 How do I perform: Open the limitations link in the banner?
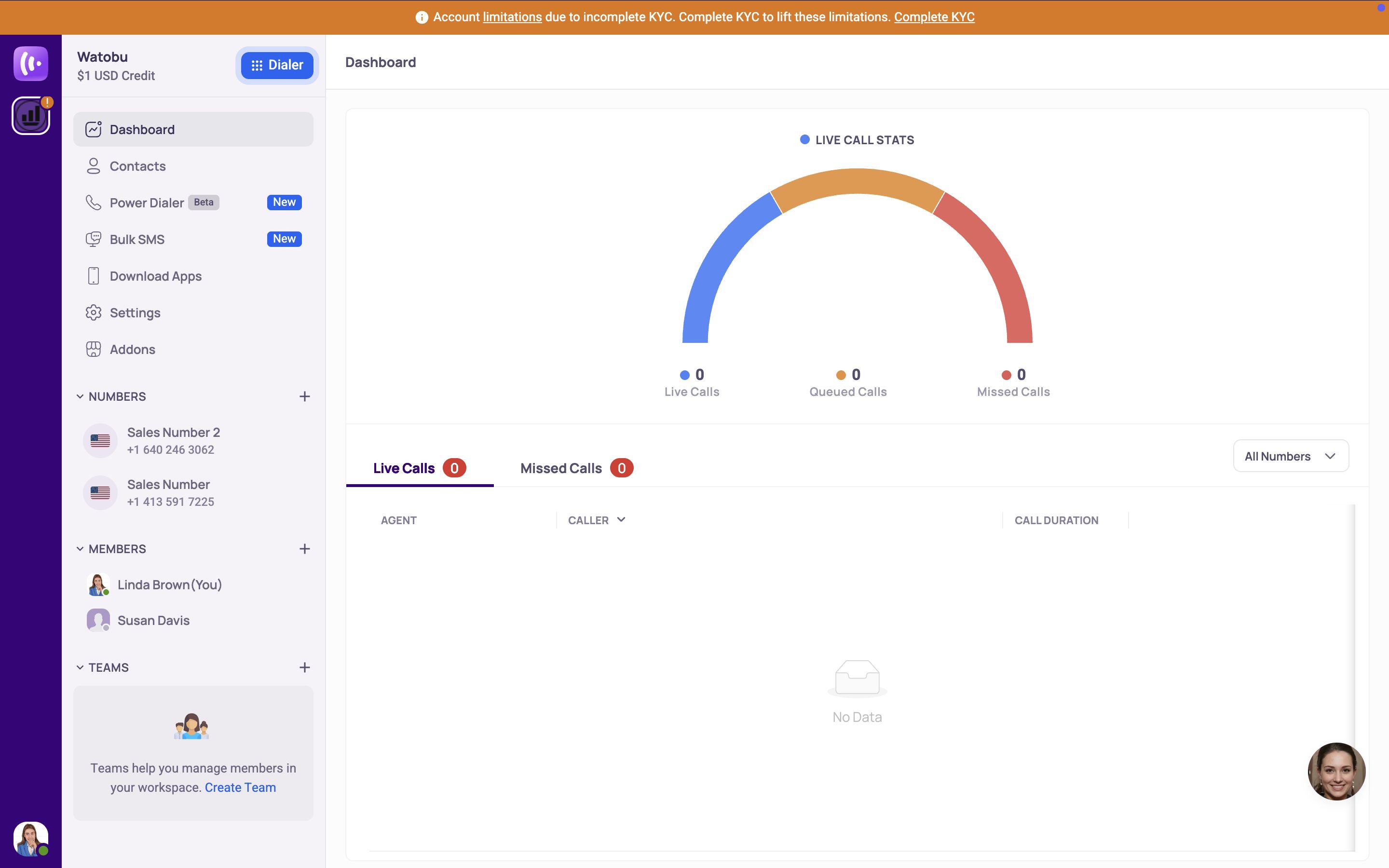pos(512,17)
